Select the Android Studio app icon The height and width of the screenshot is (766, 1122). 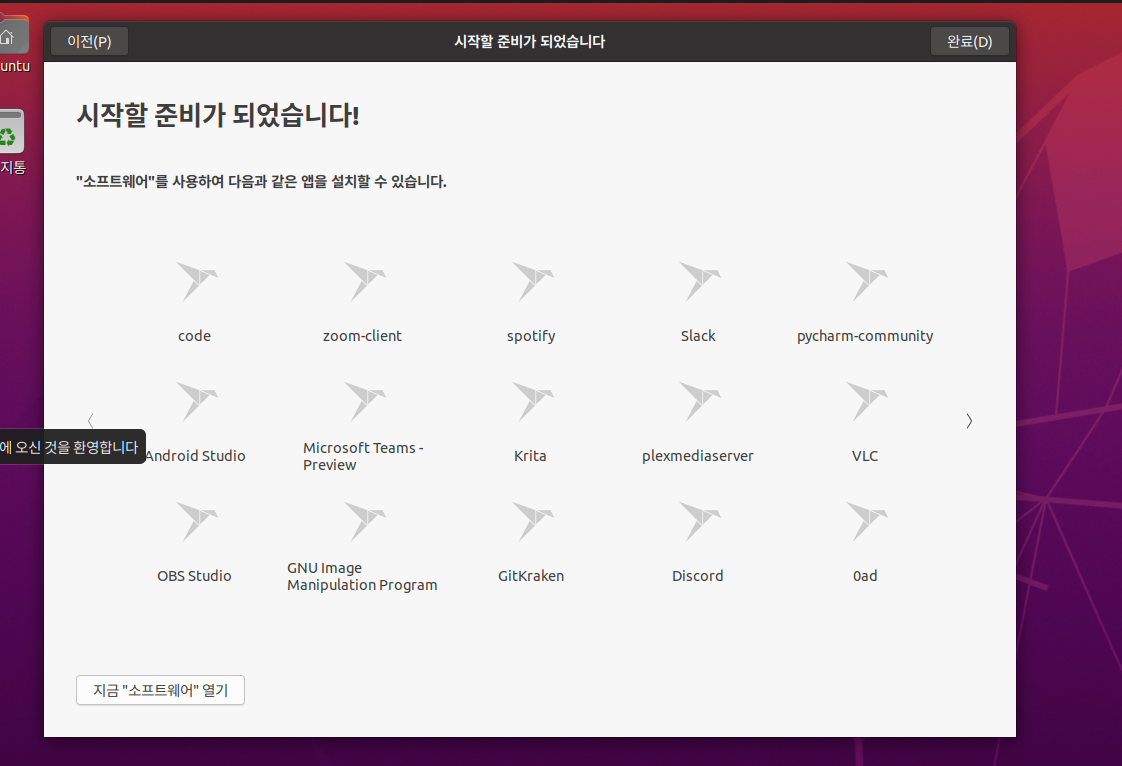196,401
